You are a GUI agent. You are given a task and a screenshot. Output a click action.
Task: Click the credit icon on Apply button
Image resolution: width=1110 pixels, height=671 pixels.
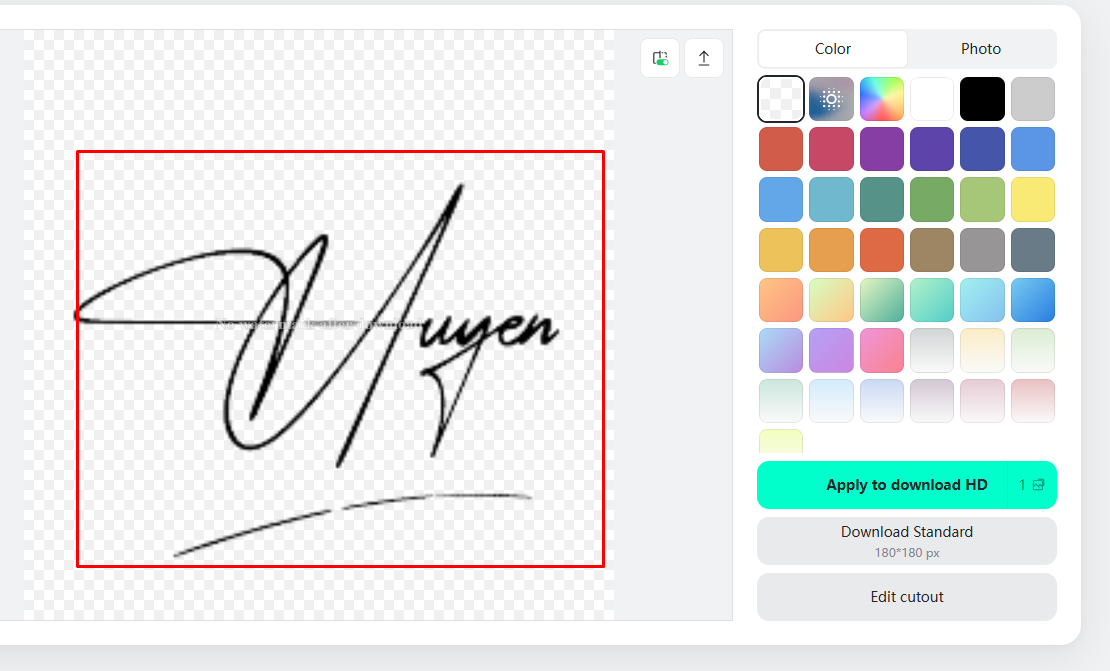point(1038,485)
